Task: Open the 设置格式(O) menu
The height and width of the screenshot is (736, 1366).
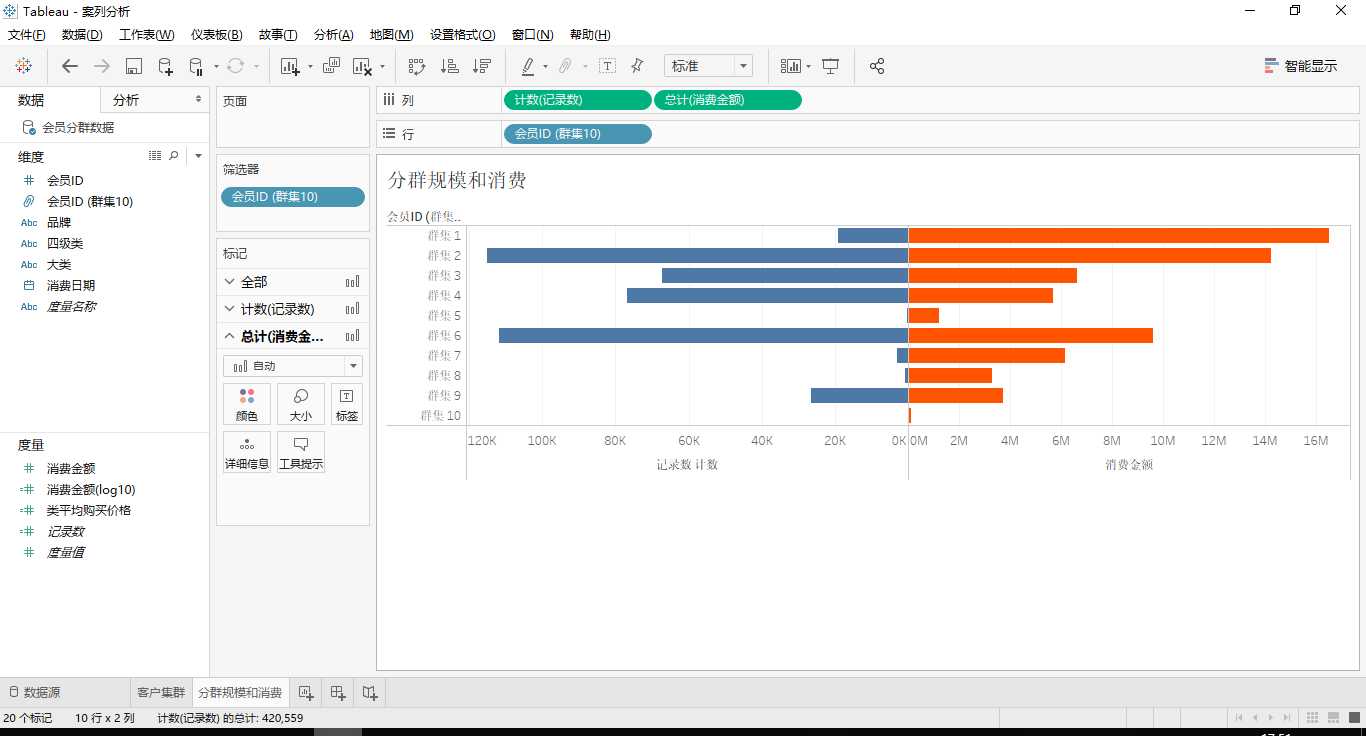Action: coord(463,34)
